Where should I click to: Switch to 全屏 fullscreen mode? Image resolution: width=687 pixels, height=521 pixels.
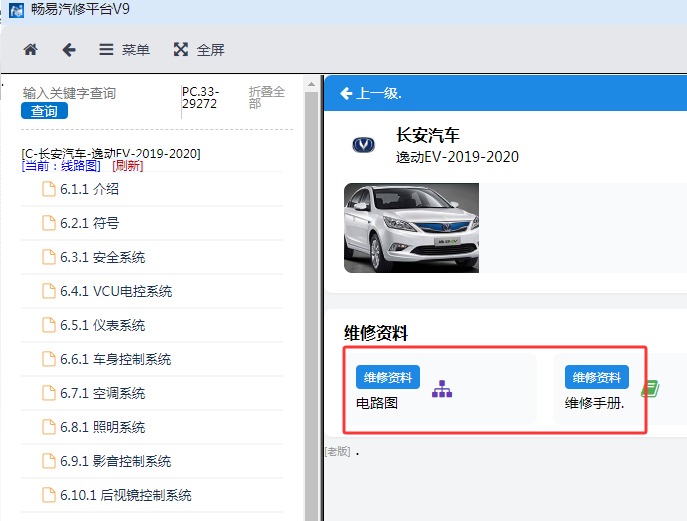pyautogui.click(x=199, y=50)
